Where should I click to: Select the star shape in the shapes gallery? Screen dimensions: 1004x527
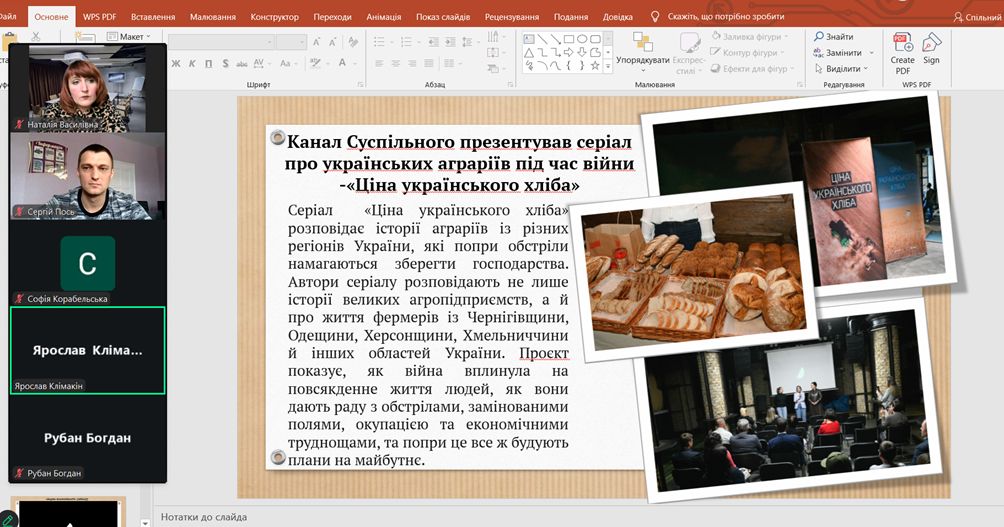pyautogui.click(x=595, y=66)
